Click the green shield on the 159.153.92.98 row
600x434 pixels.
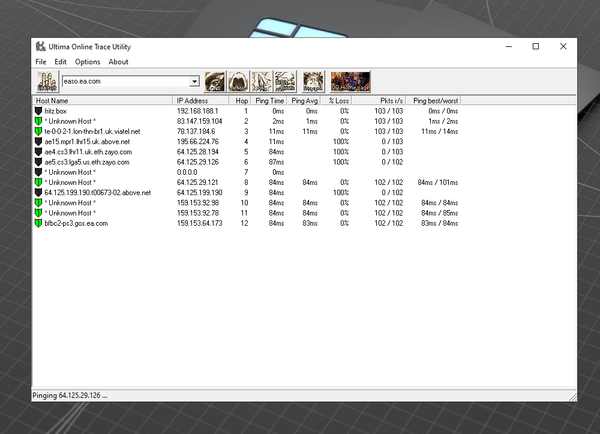point(38,203)
